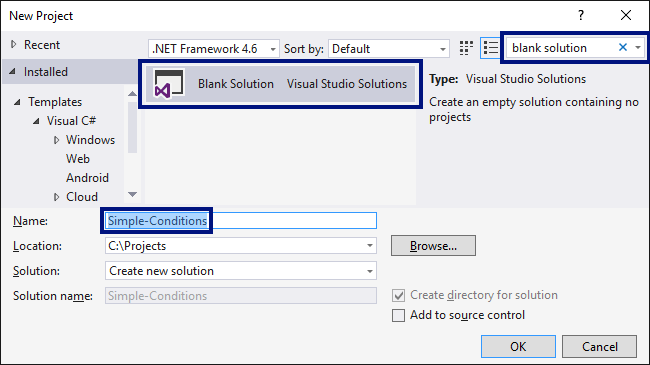Switch to medium icons view
The width and height of the screenshot is (650, 365).
click(466, 48)
